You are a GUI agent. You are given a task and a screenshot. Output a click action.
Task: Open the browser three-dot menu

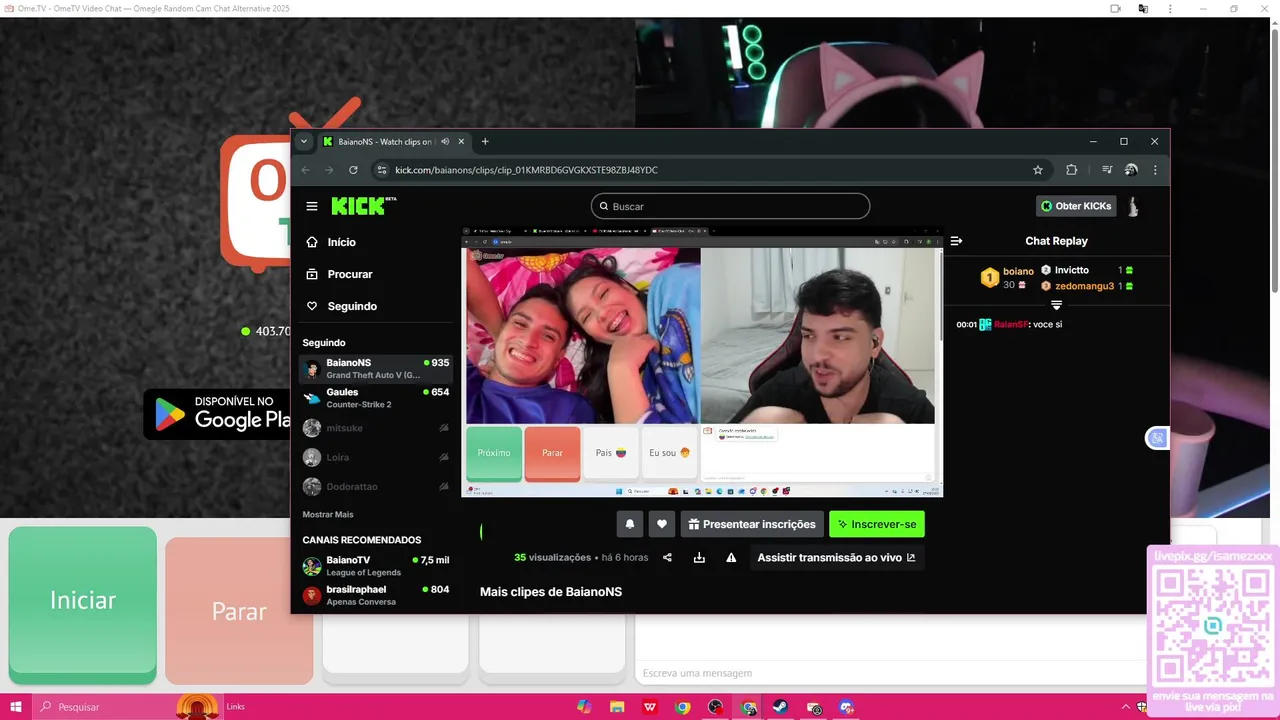pyautogui.click(x=1155, y=170)
